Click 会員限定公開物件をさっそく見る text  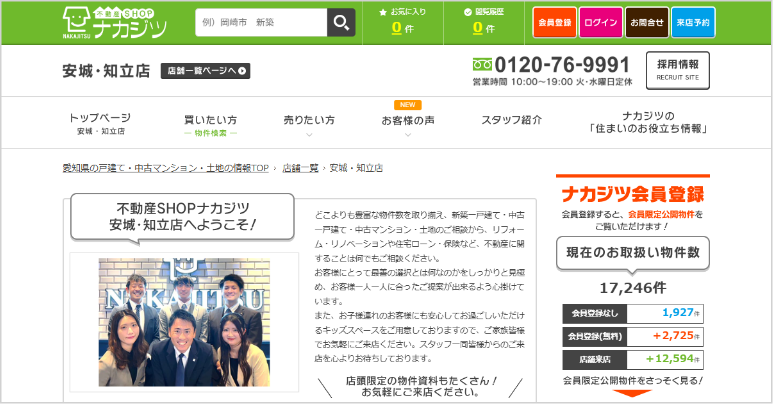tap(633, 381)
